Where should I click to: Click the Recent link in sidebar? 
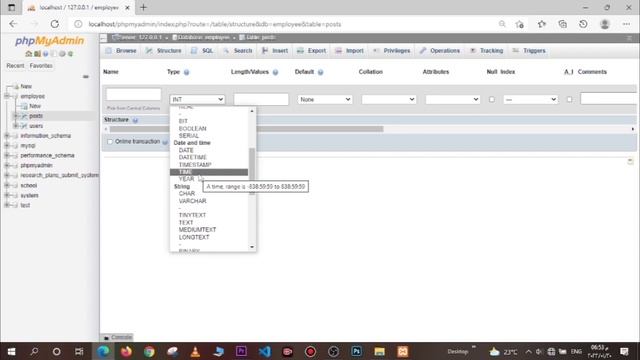pos(16,66)
